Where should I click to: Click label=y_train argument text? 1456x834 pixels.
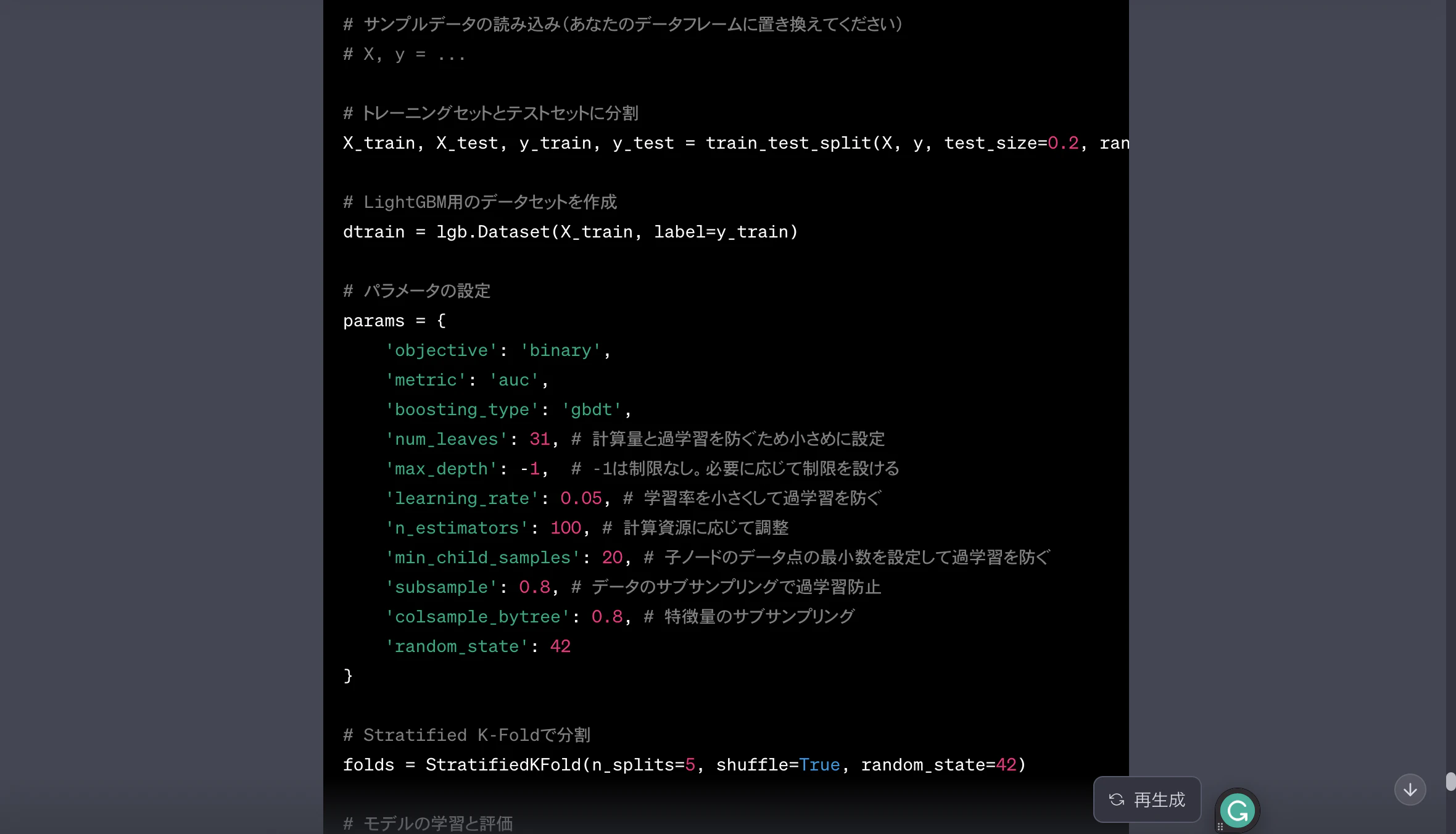pos(721,232)
